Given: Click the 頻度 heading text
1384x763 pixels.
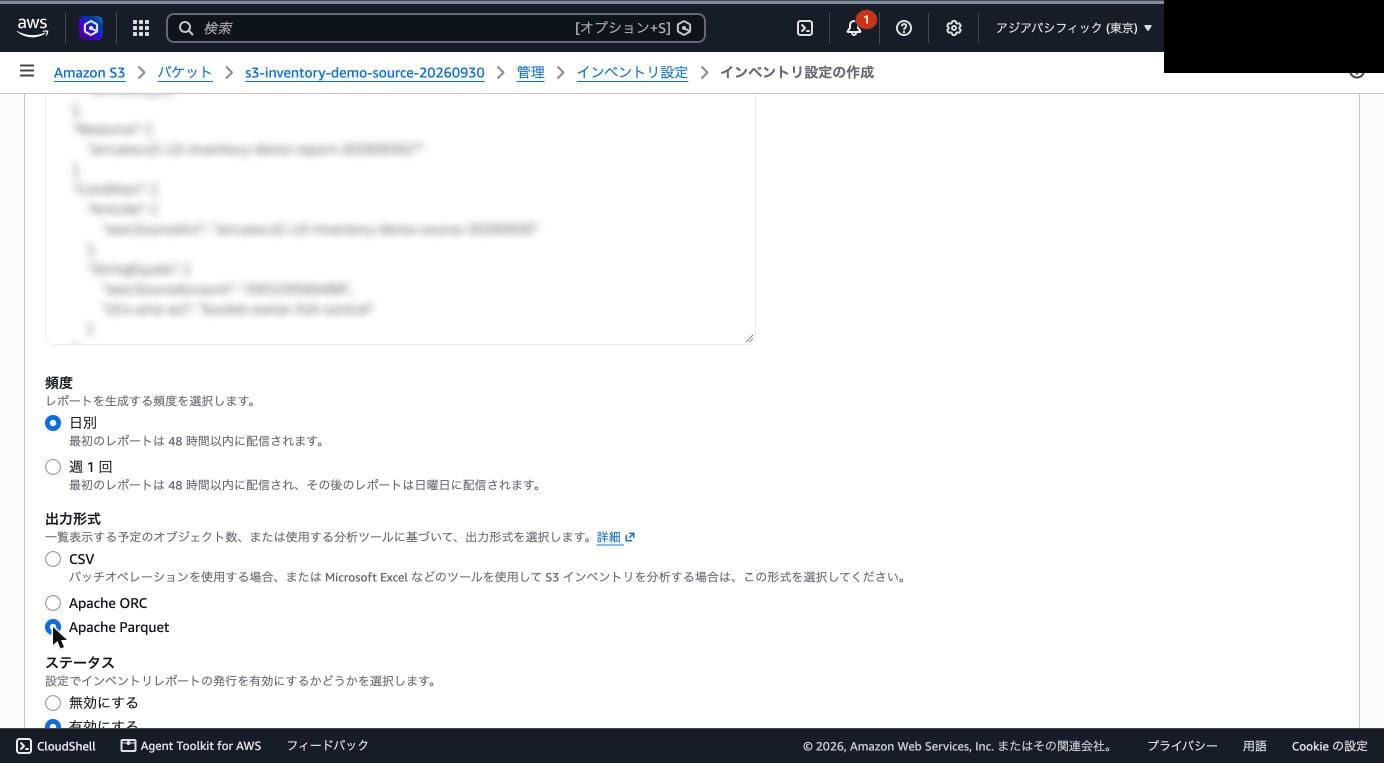Looking at the screenshot, I should point(59,383).
